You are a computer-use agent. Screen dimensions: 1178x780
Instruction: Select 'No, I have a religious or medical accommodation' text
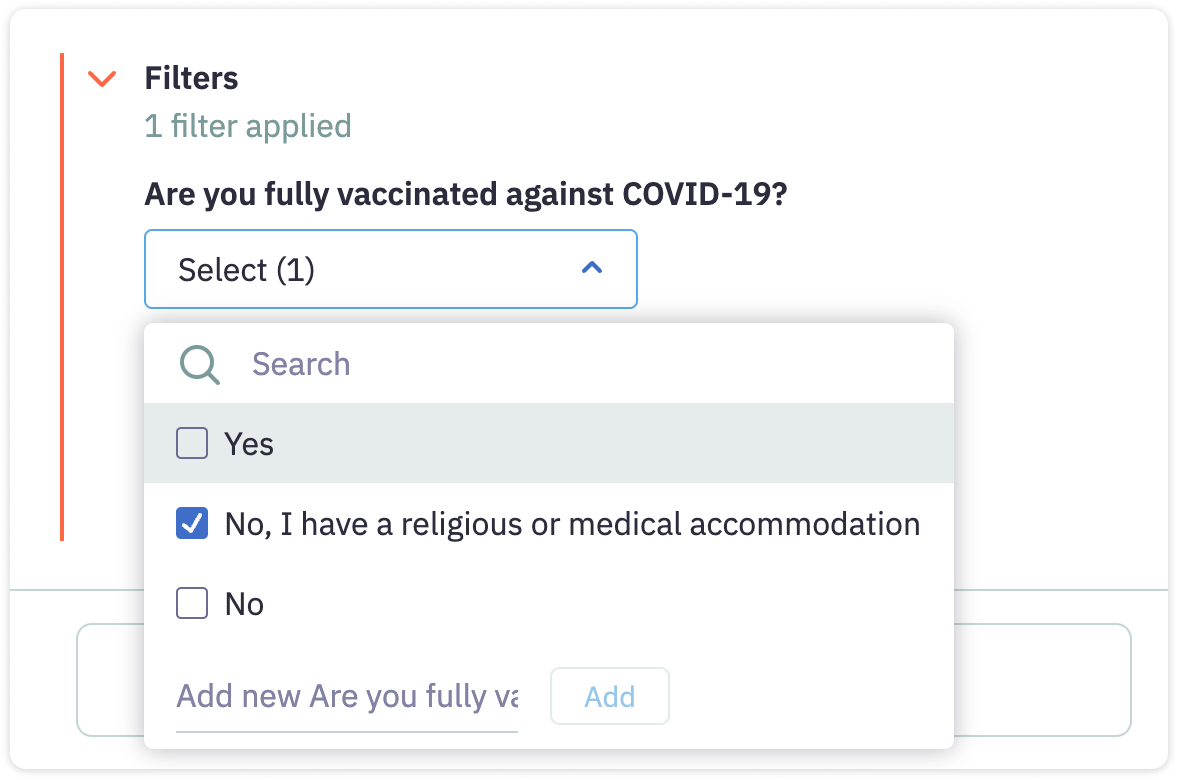point(571,523)
